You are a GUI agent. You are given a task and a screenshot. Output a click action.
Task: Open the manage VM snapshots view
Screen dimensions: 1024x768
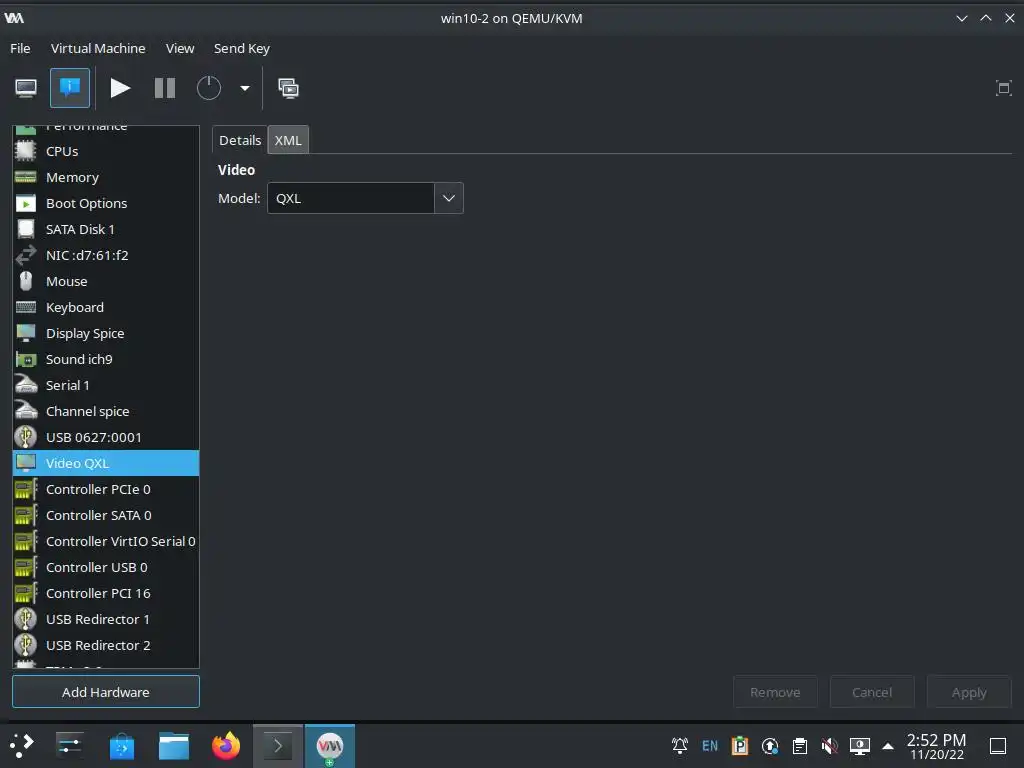click(288, 88)
